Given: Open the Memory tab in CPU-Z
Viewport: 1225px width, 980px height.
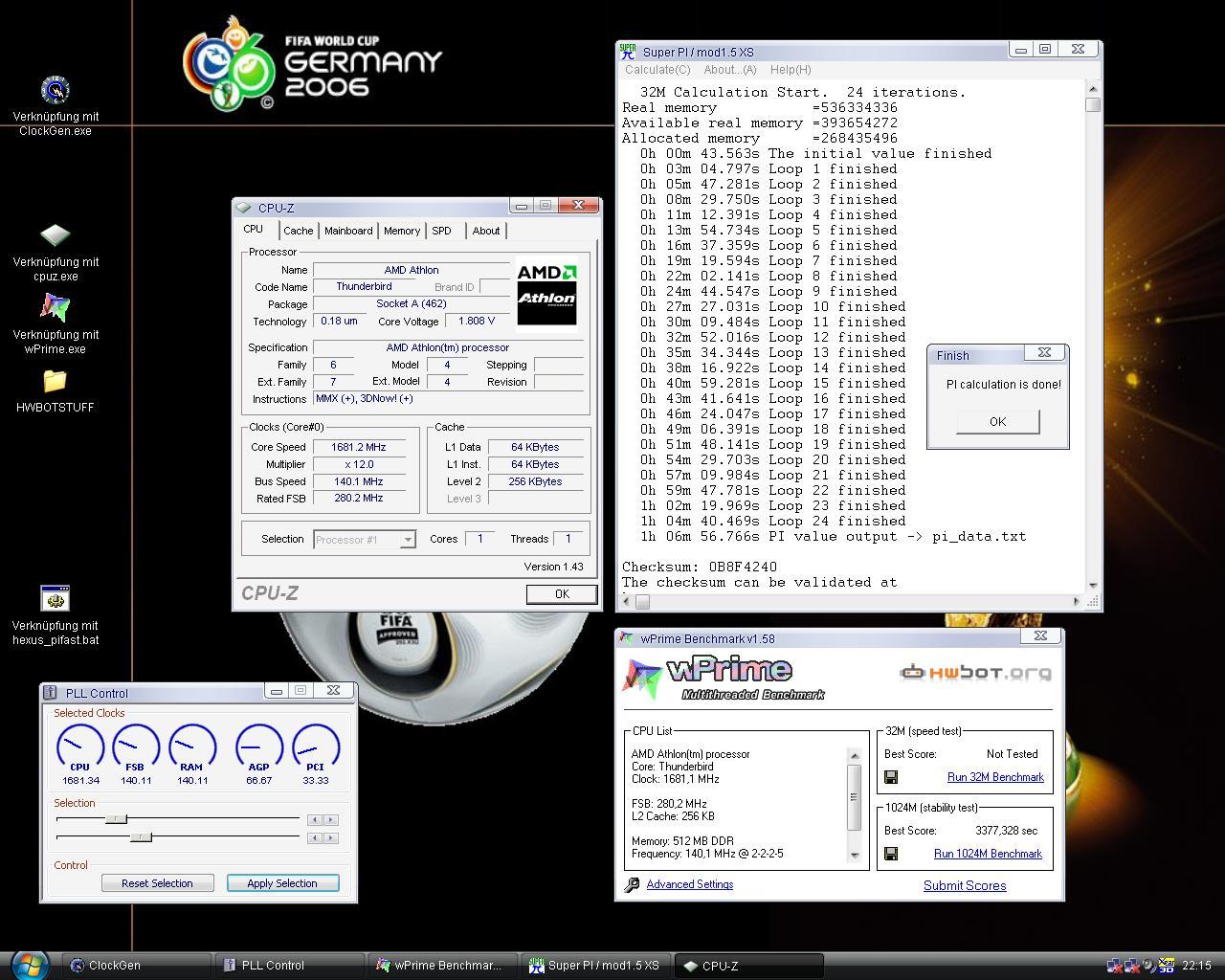Looking at the screenshot, I should click(x=402, y=231).
